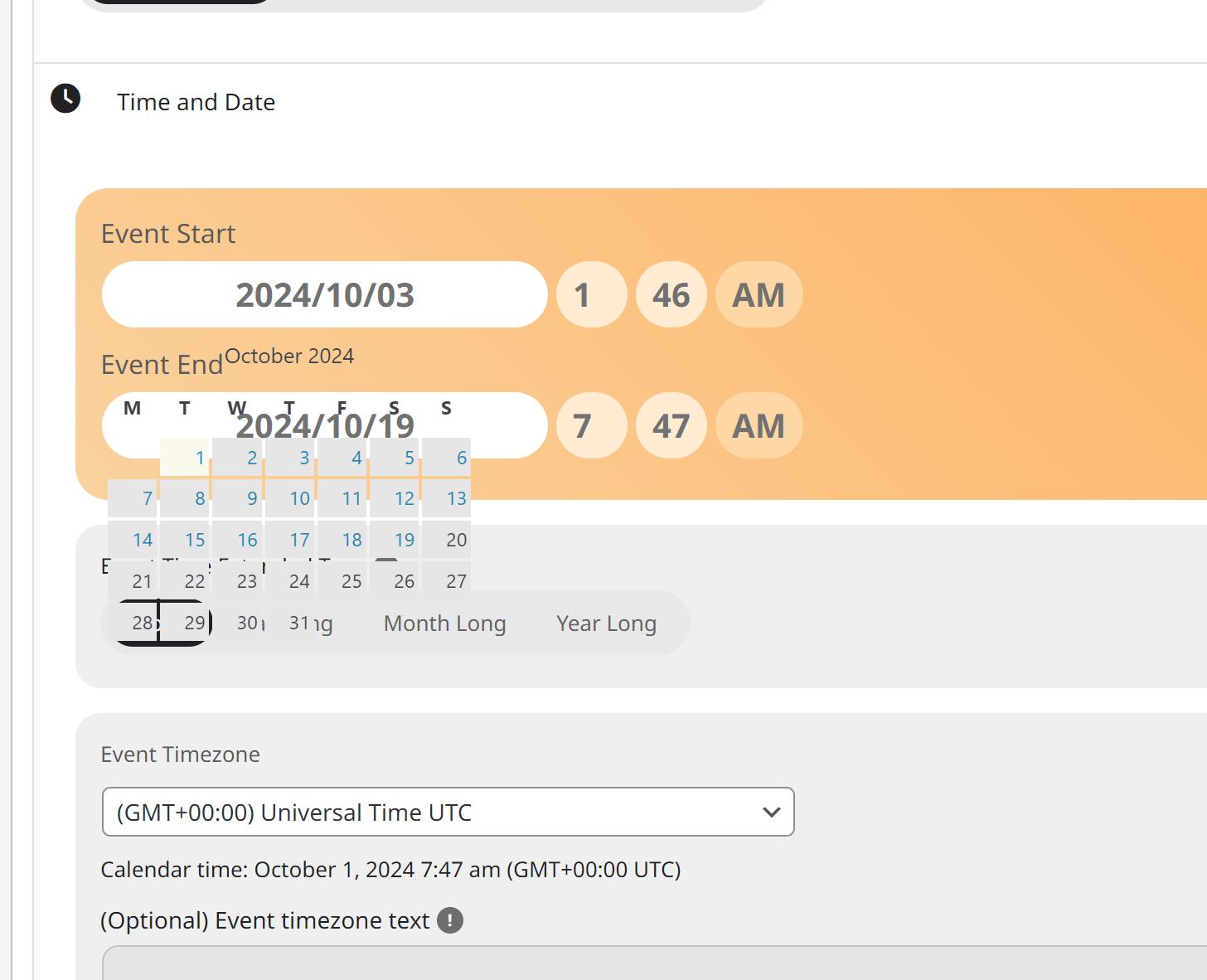Select day 5 in the October calendar

click(x=394, y=457)
